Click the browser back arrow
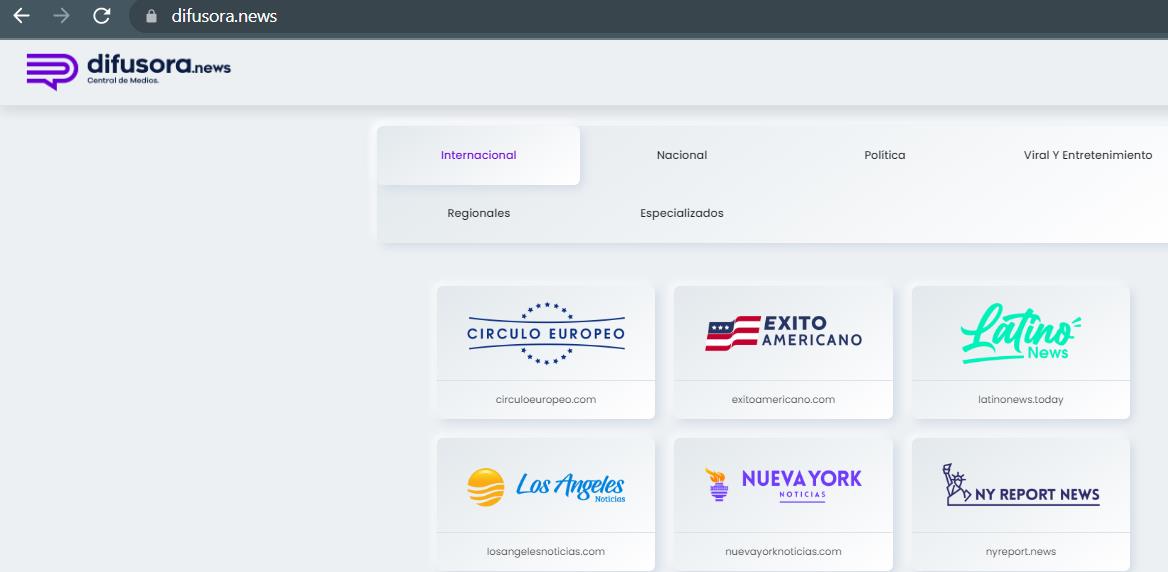Image resolution: width=1168 pixels, height=572 pixels. click(x=21, y=16)
